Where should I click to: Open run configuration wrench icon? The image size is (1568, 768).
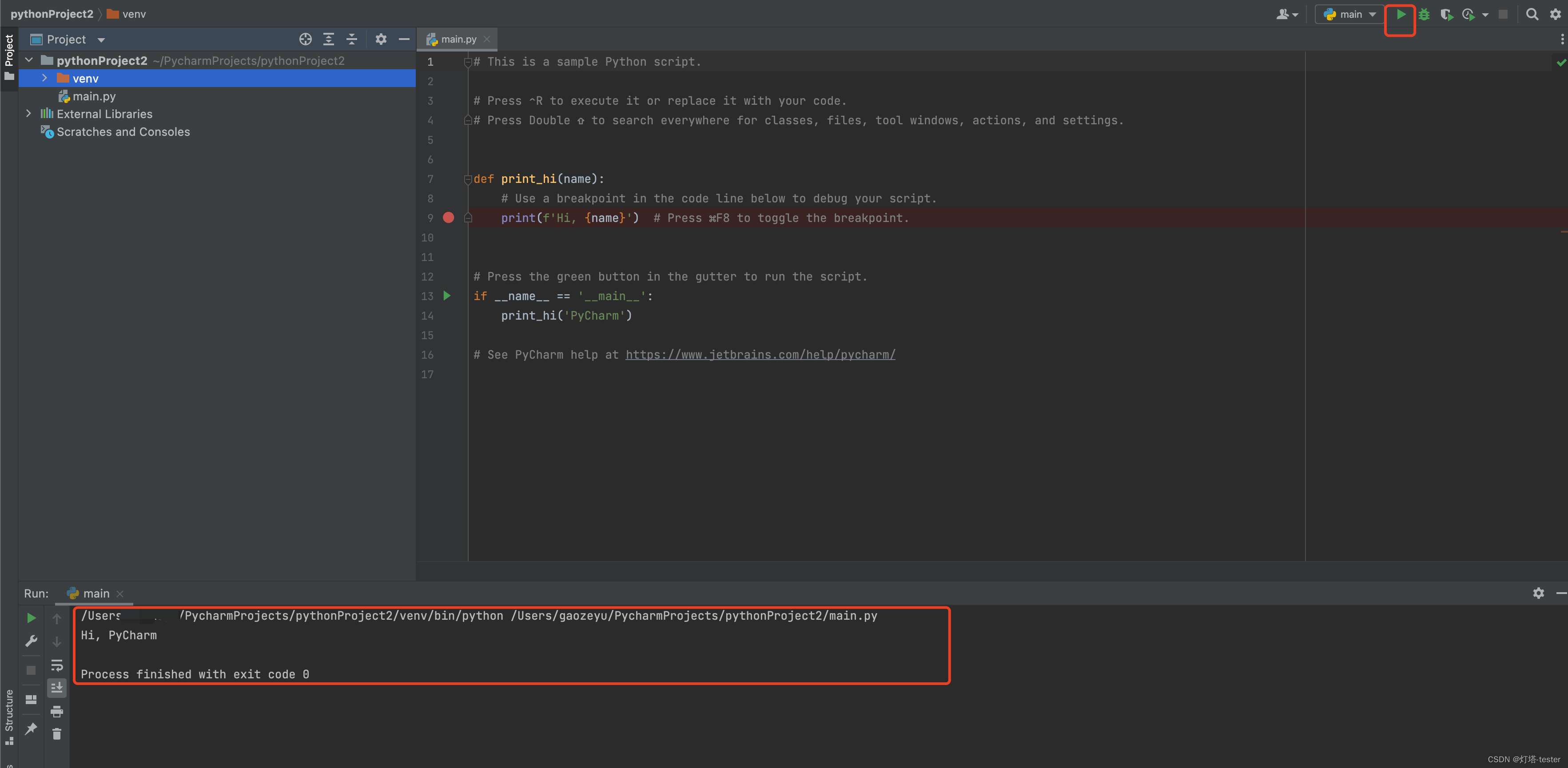click(x=31, y=641)
